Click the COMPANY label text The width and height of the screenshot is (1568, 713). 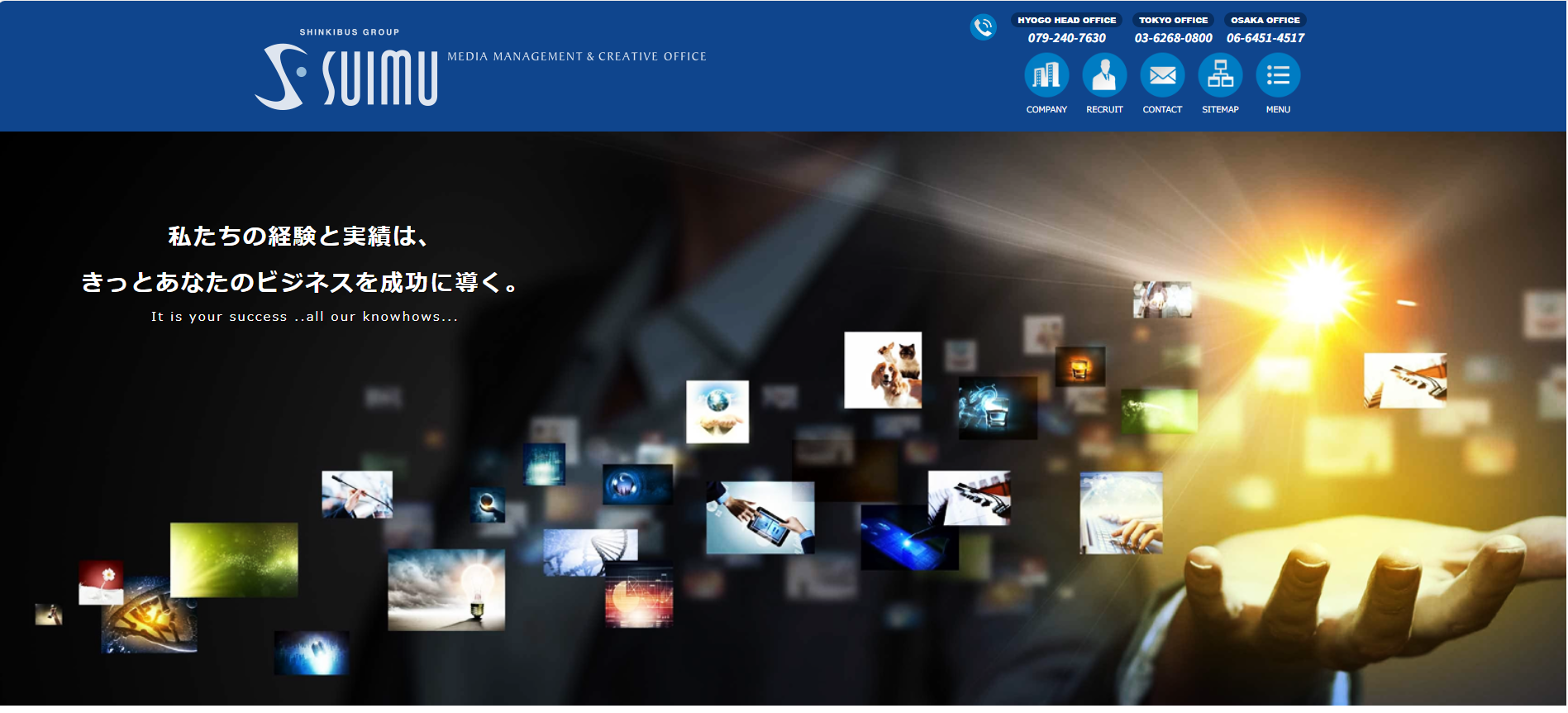[1046, 109]
